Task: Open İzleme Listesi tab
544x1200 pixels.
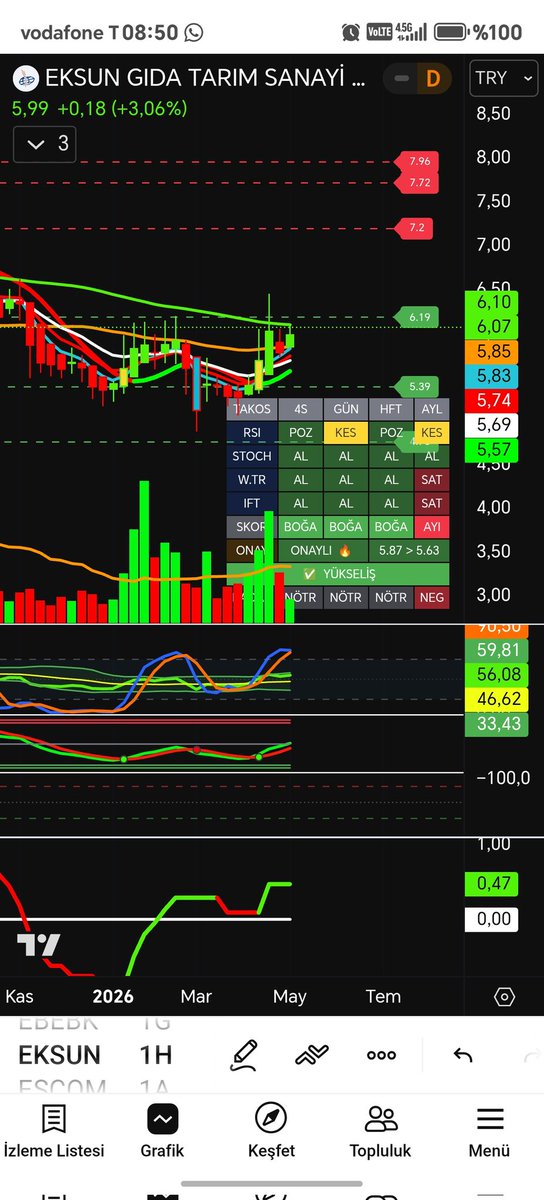Action: [x=54, y=1132]
